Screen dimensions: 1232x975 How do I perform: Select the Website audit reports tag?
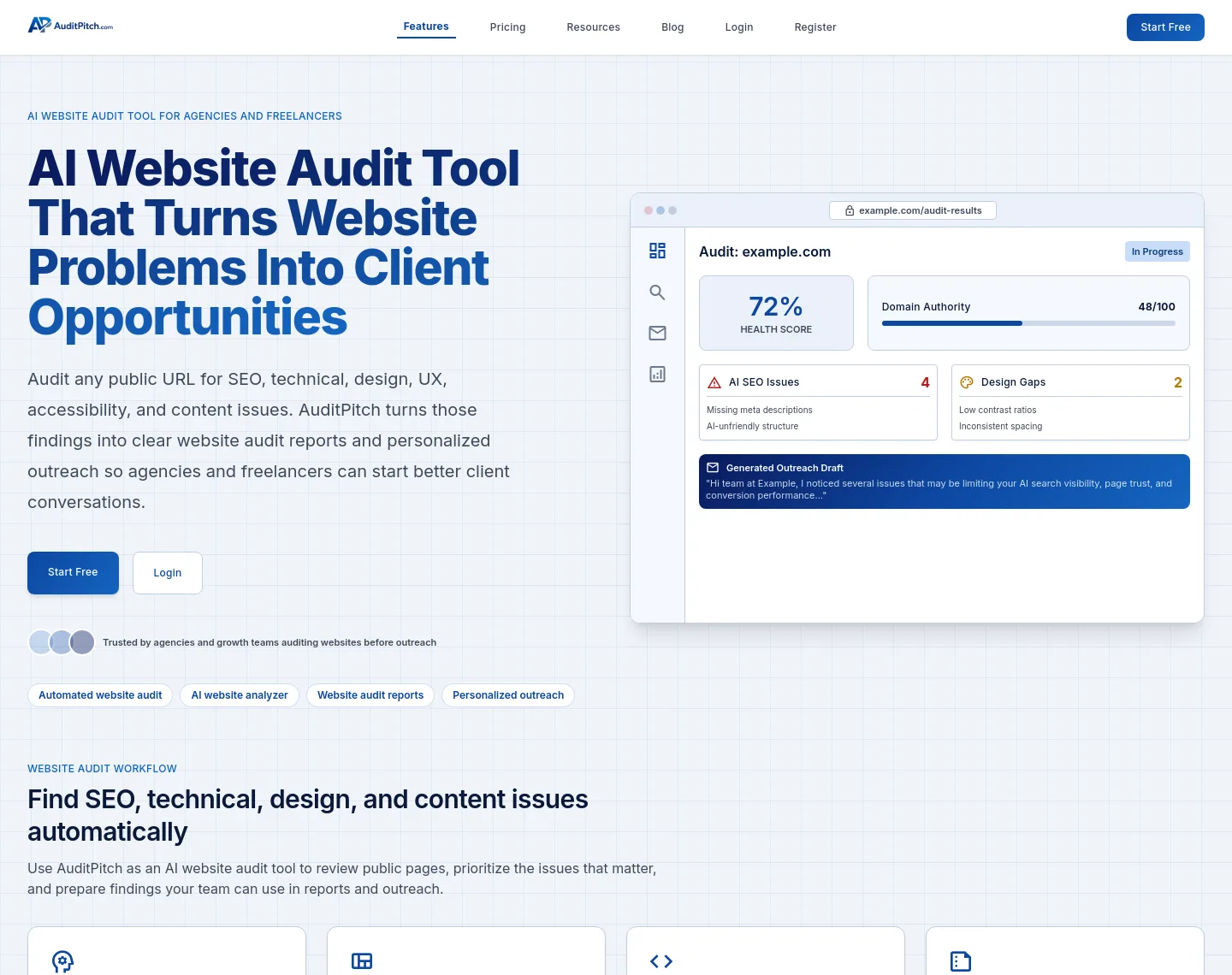coord(370,695)
